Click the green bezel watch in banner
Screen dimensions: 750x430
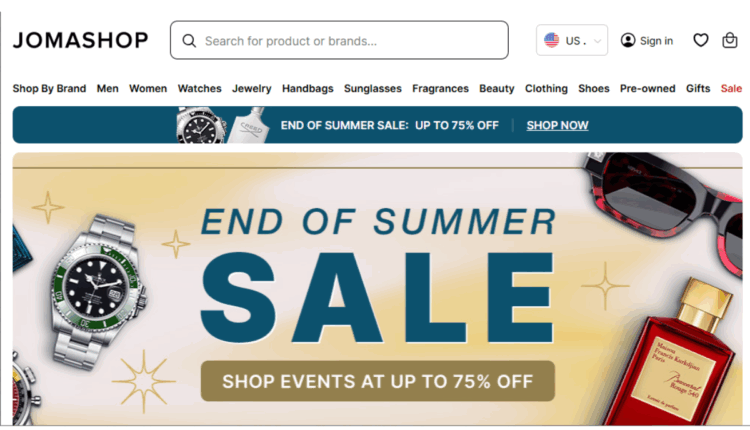coord(98,289)
